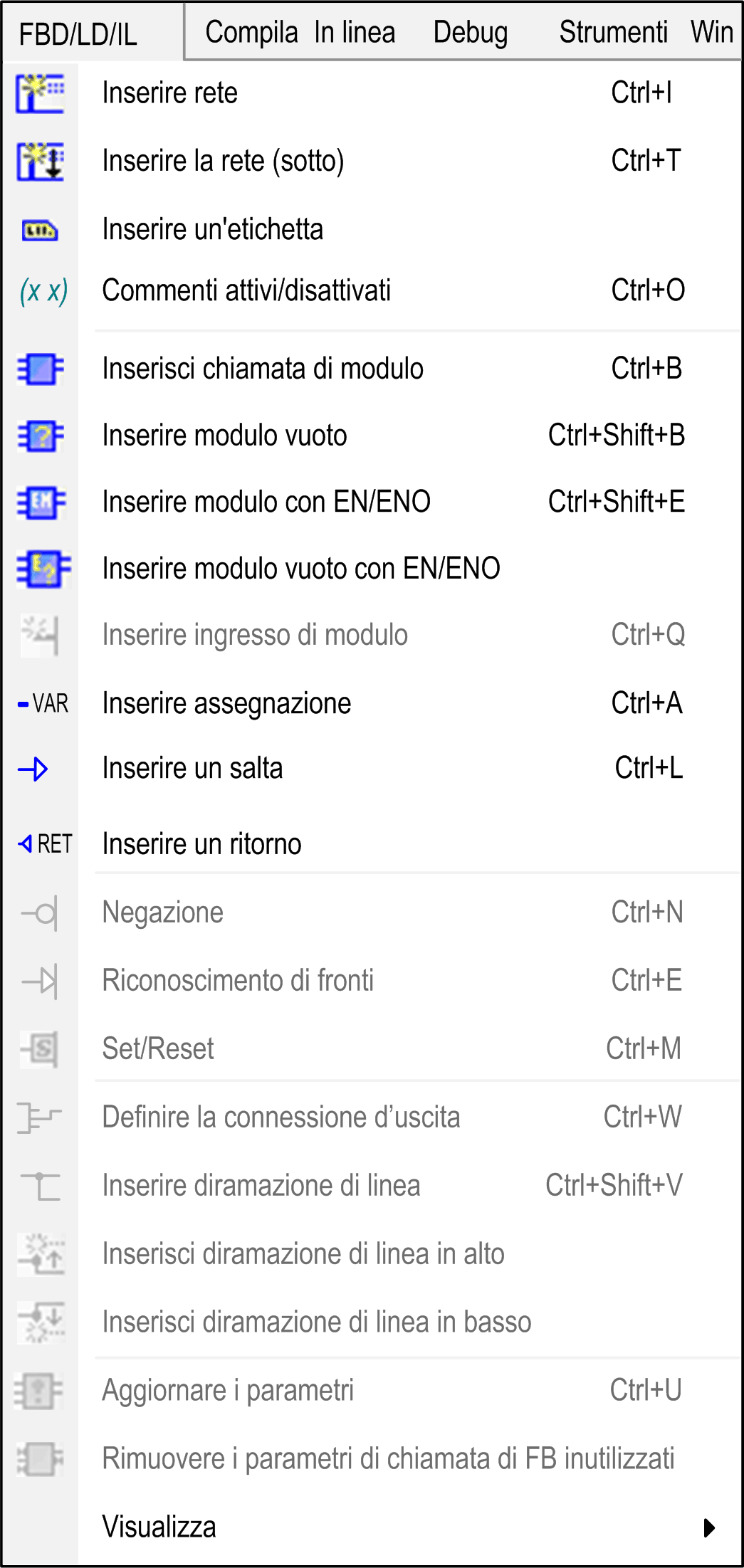Open the Compila menu
The width and height of the screenshot is (744, 1568).
tap(251, 33)
